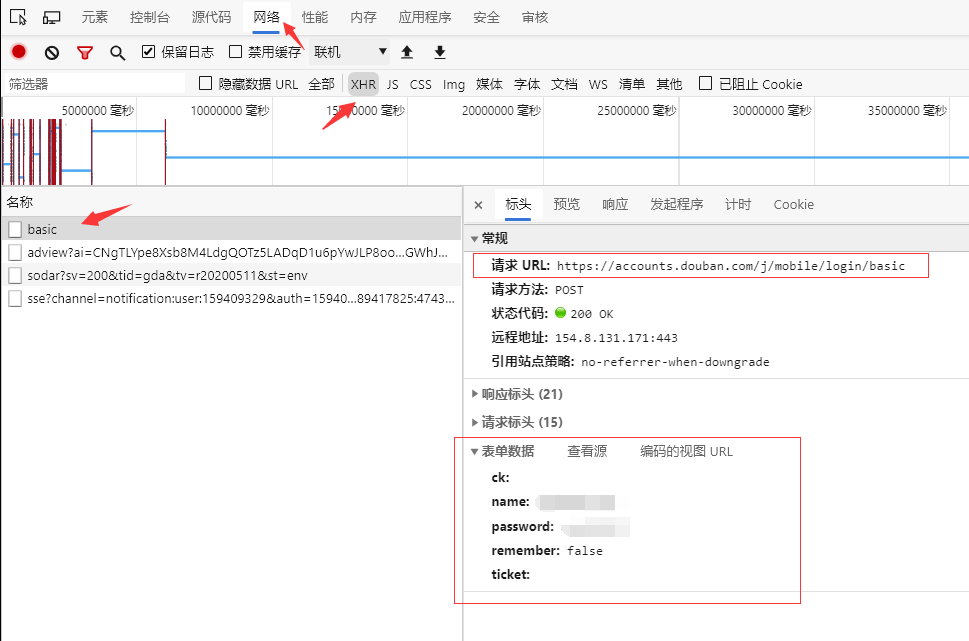Open the 应用程序 tab

tap(425, 17)
